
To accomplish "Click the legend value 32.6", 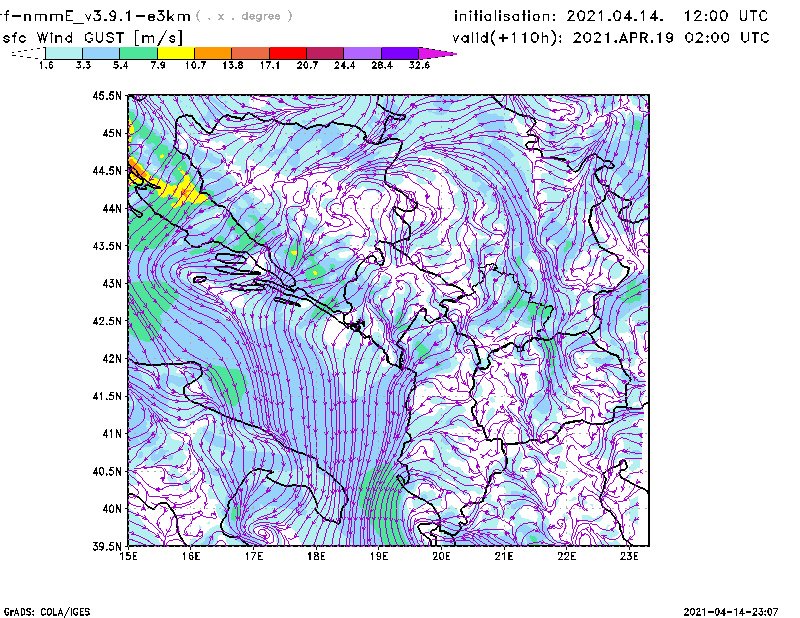I will 419,65.
